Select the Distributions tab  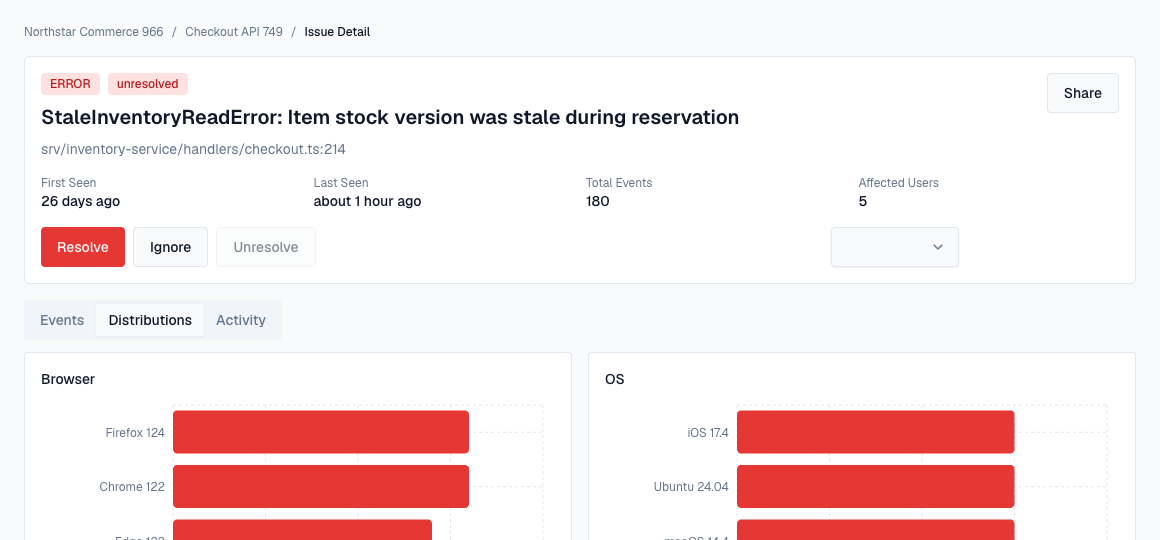pyautogui.click(x=150, y=320)
